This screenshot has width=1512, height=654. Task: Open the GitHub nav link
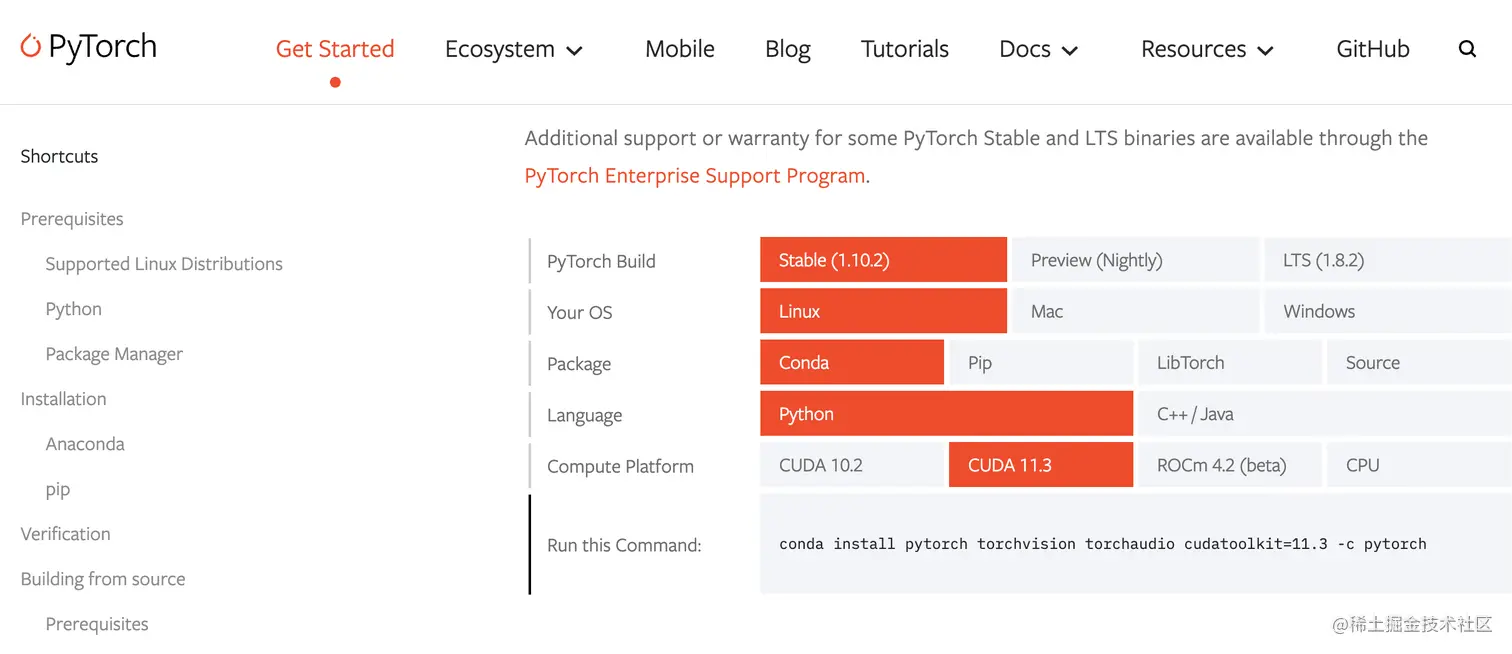tap(1373, 49)
